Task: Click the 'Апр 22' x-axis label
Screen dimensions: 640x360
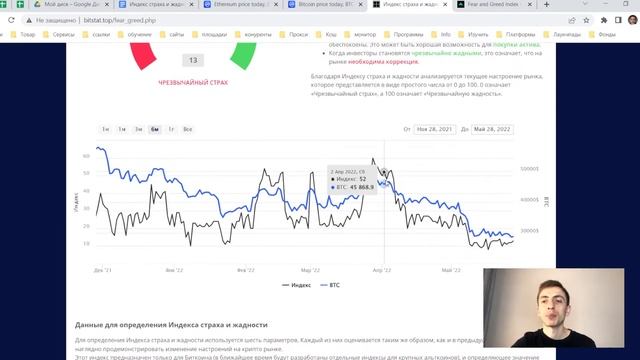Action: tap(382, 270)
